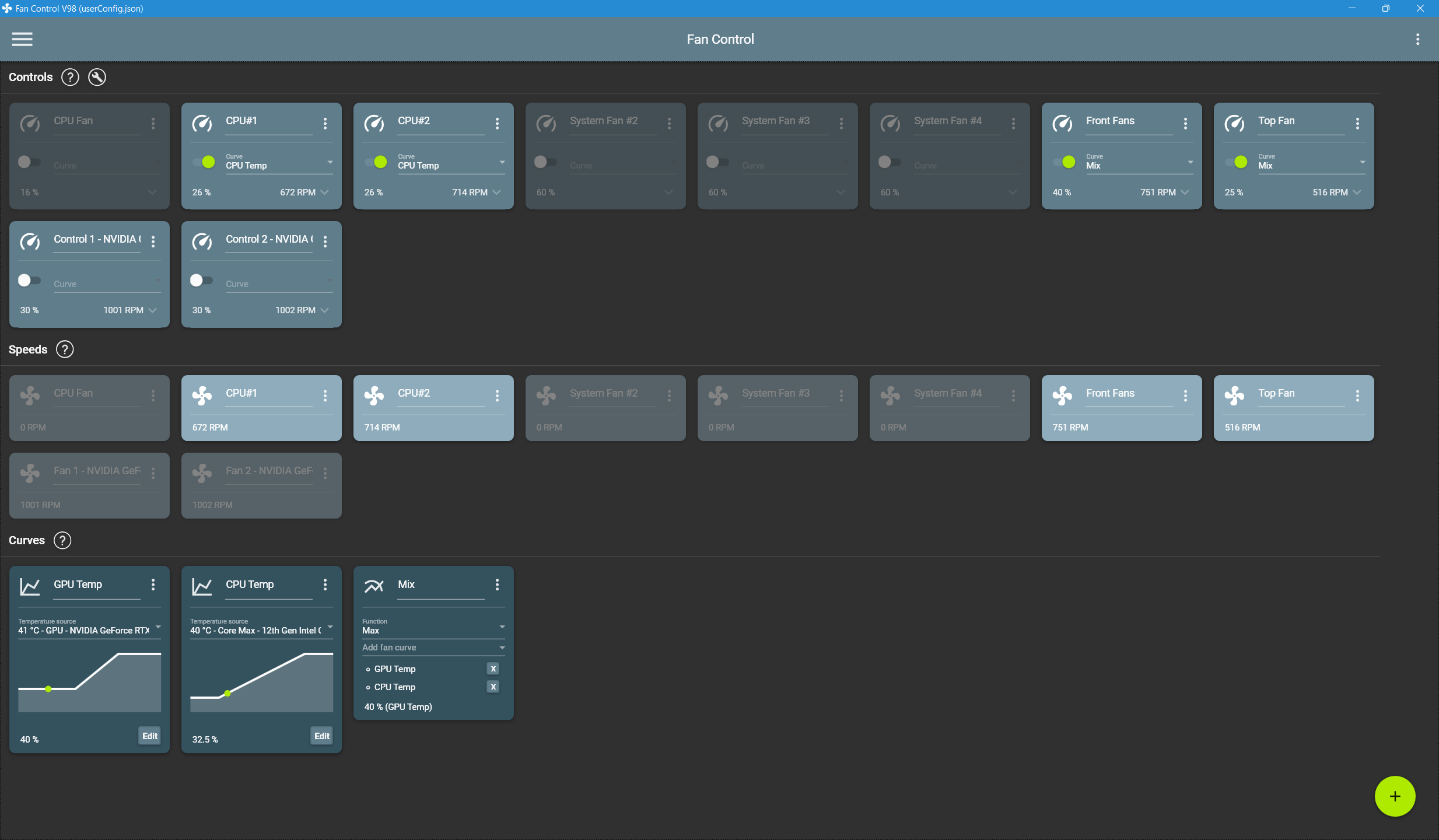The width and height of the screenshot is (1439, 840).
Task: Open the Add fan curve dropdown
Action: [x=433, y=647]
